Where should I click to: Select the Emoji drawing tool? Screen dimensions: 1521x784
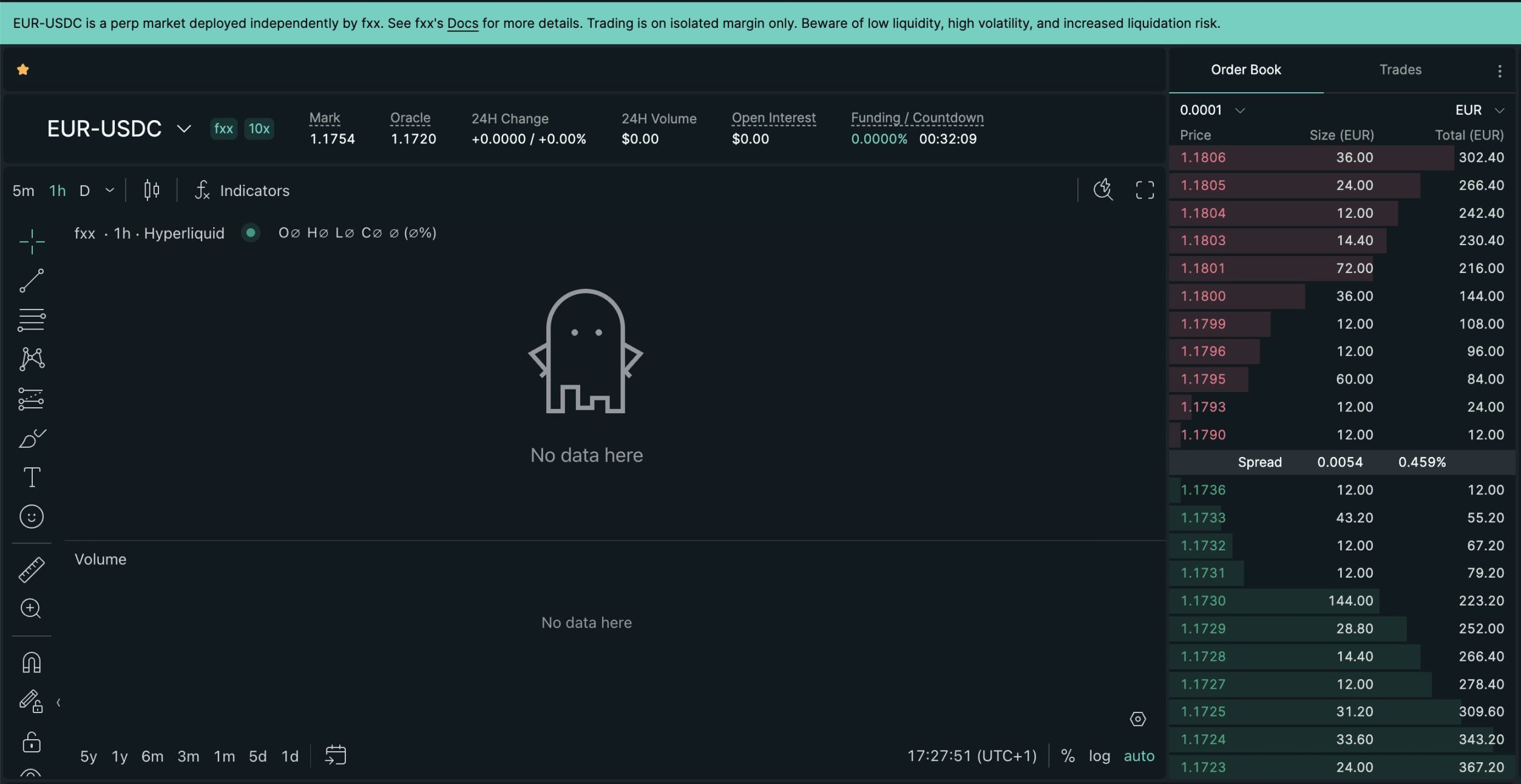32,516
